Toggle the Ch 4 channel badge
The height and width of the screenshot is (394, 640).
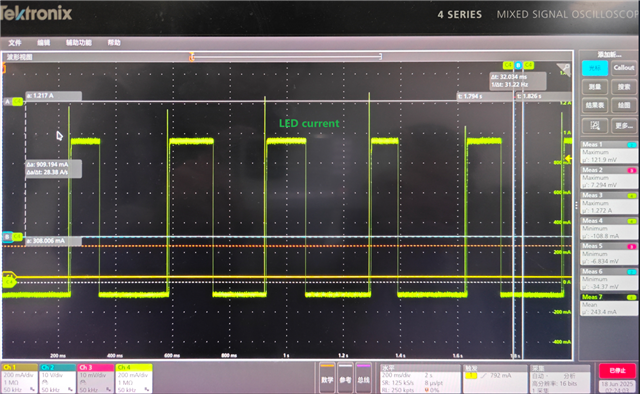(x=134, y=378)
